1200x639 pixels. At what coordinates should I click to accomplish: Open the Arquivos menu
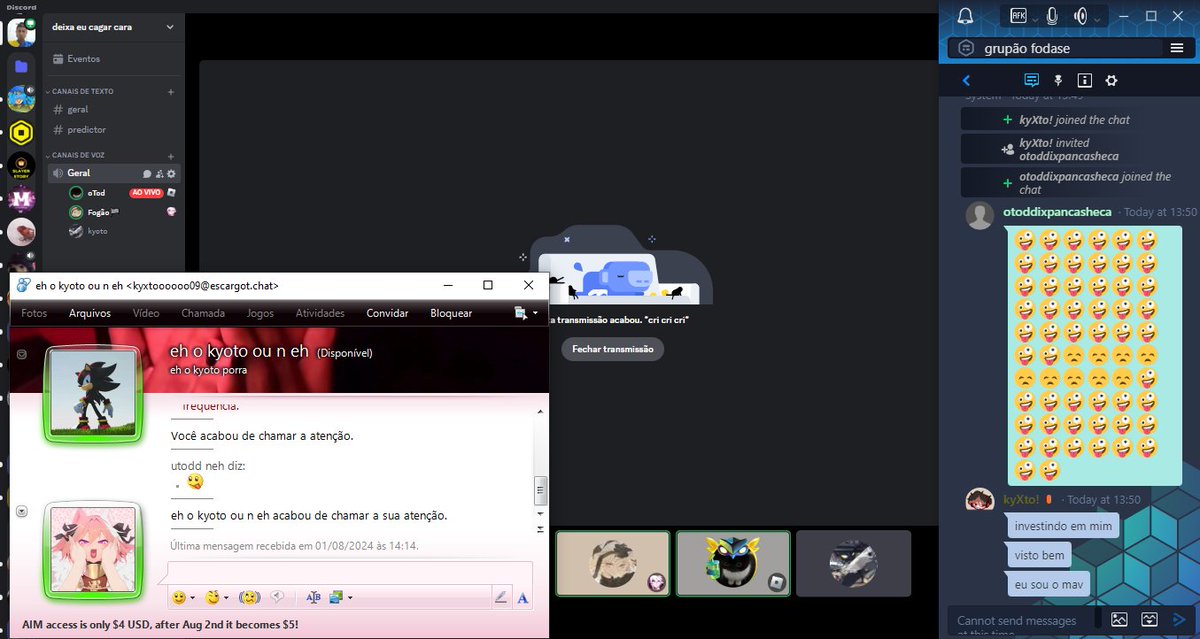[x=89, y=312]
